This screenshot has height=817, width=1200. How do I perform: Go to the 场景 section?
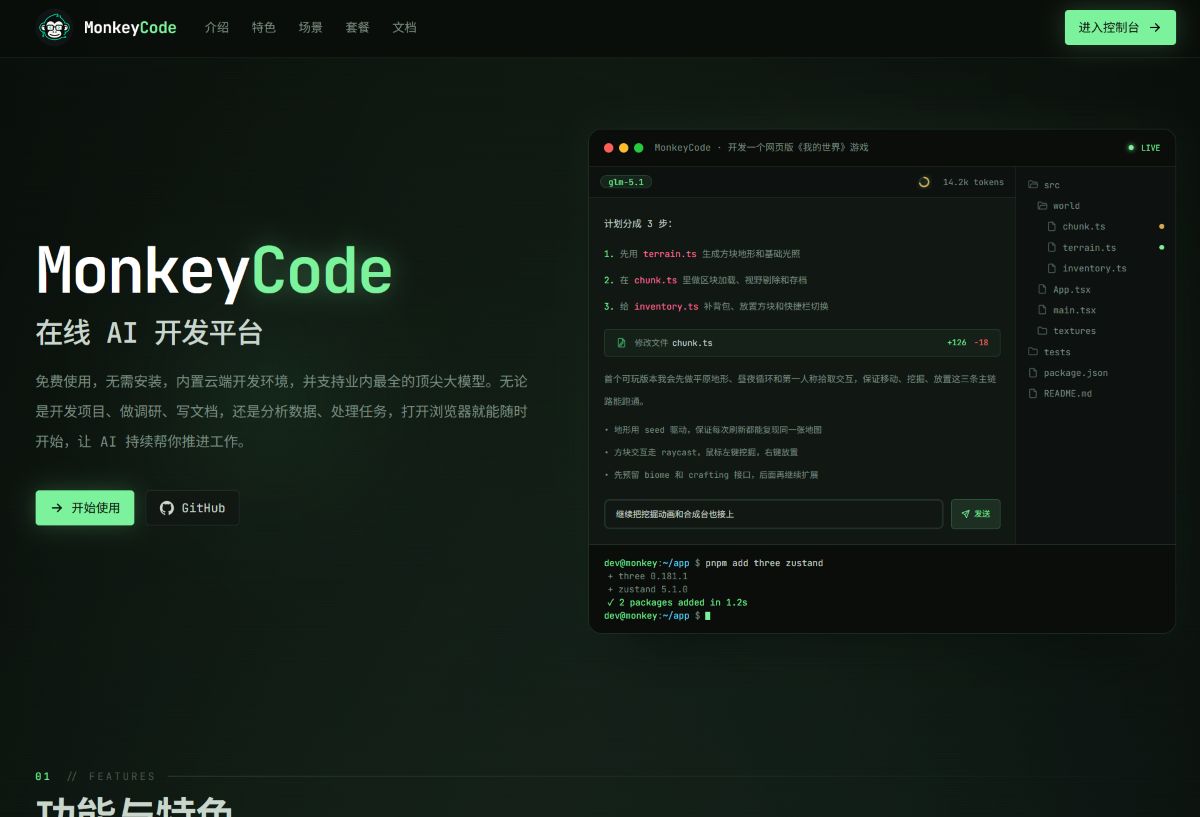[x=311, y=28]
